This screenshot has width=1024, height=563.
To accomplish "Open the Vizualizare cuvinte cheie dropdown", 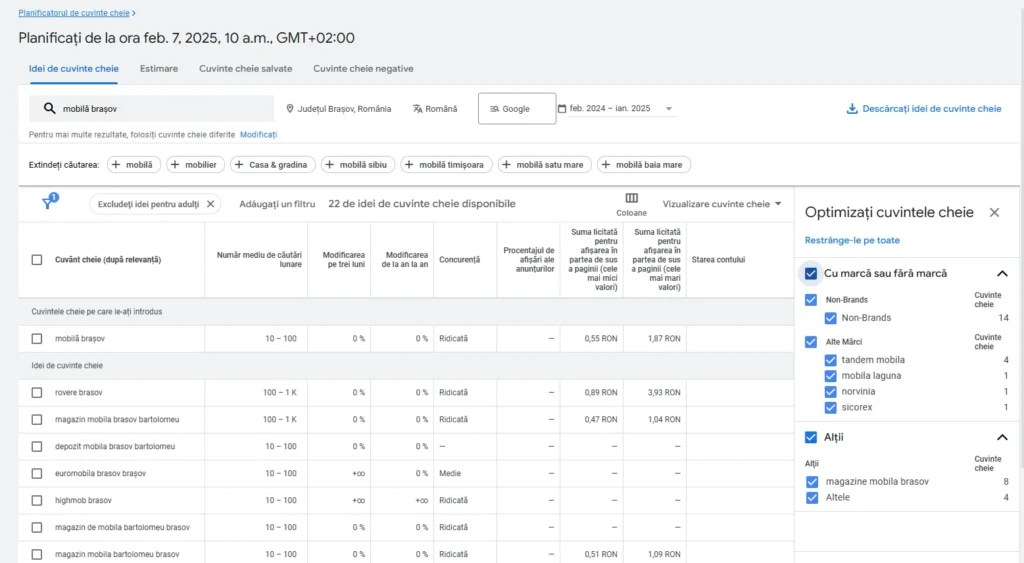I will (x=722, y=204).
